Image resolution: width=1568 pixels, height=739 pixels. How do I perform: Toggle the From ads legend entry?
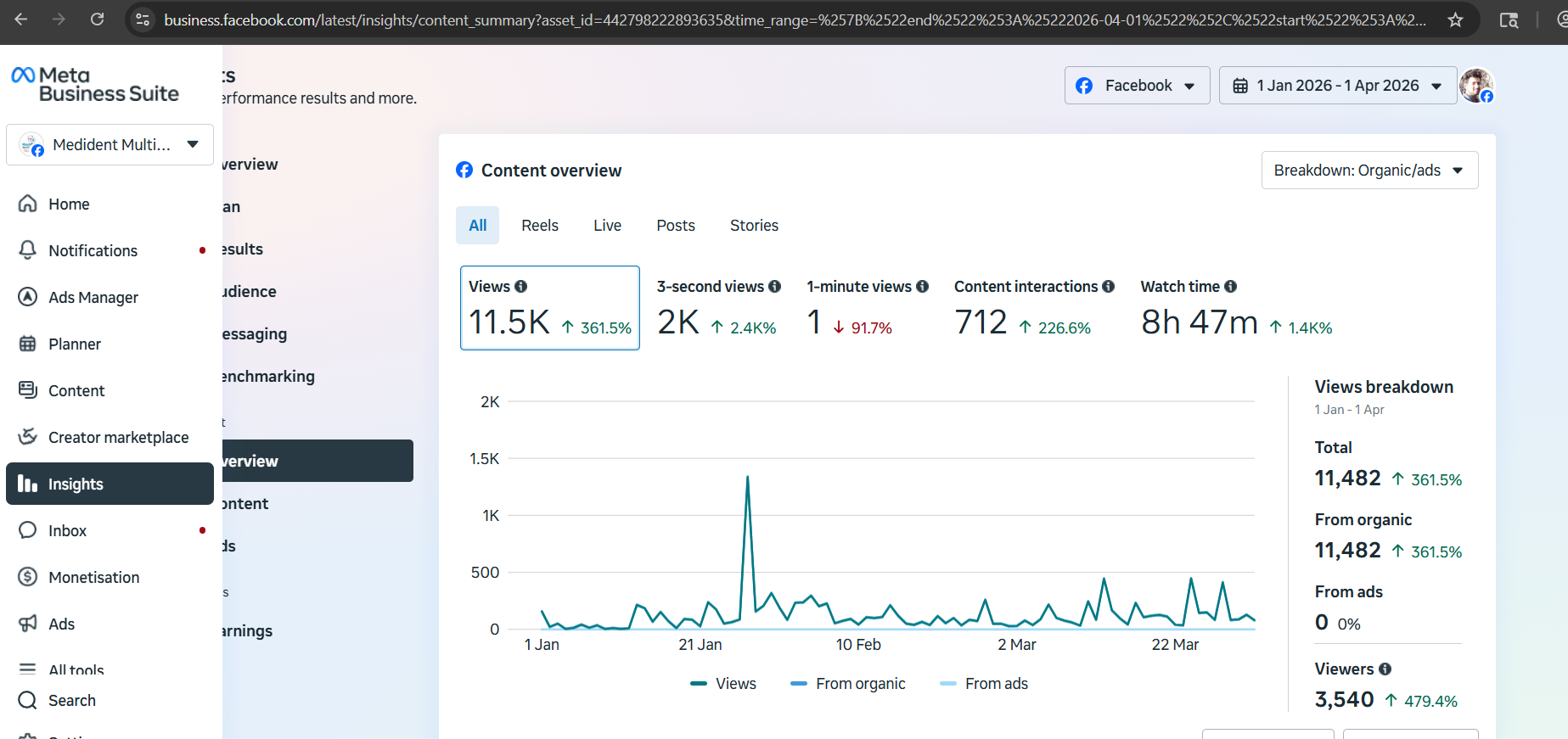click(x=984, y=684)
